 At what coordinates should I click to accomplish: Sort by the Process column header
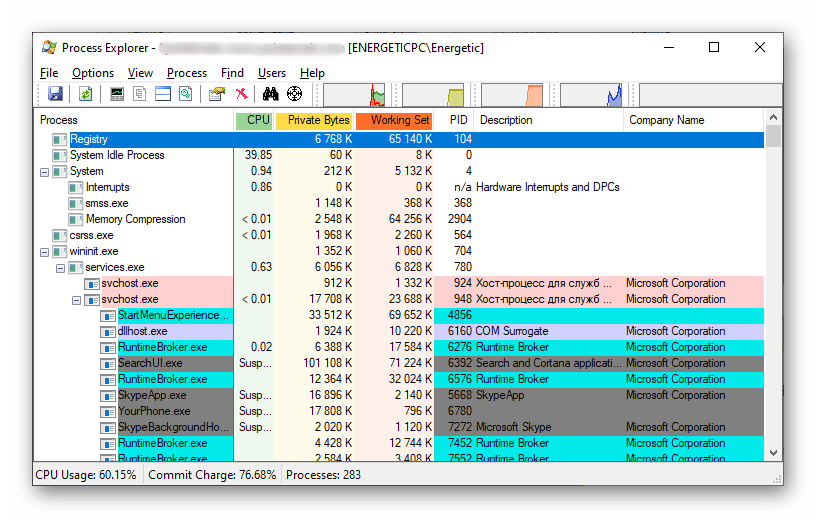click(x=134, y=120)
